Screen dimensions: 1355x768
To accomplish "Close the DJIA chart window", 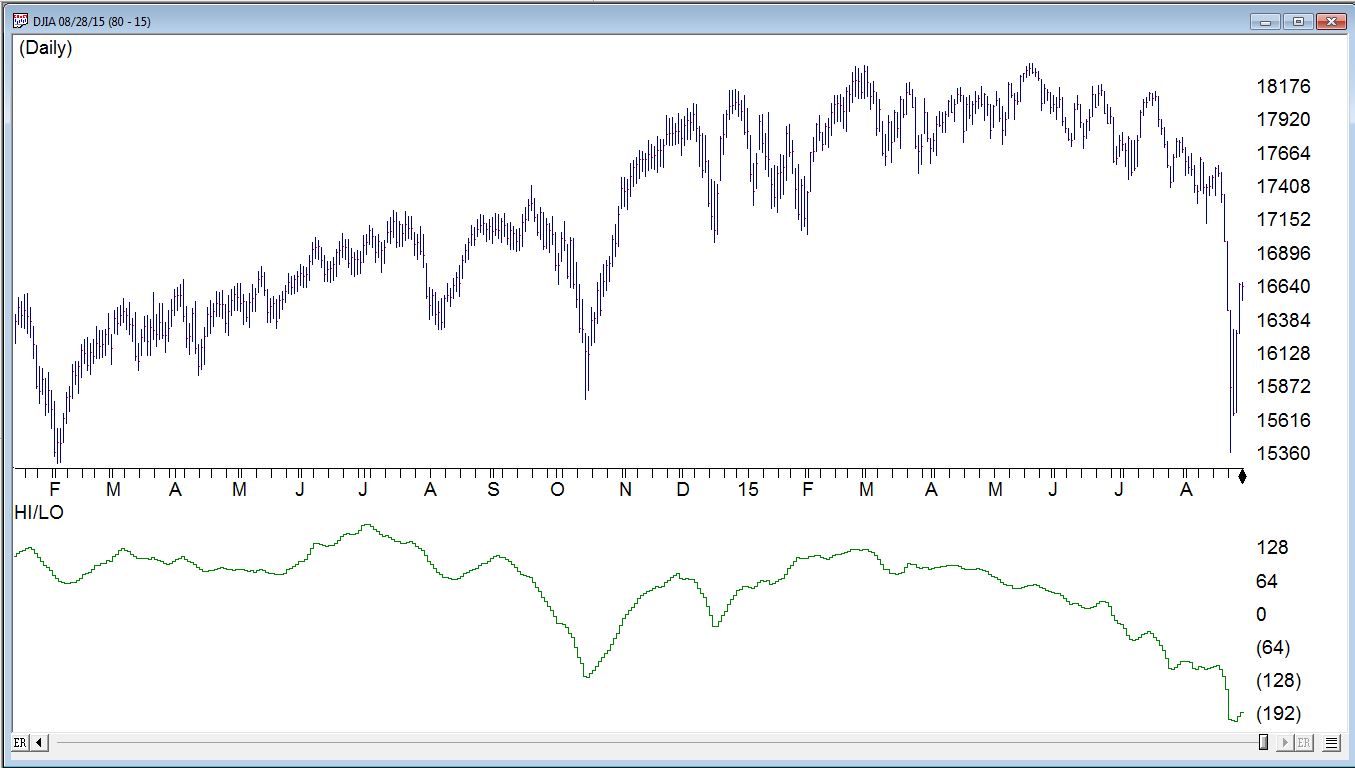I will [x=1329, y=21].
